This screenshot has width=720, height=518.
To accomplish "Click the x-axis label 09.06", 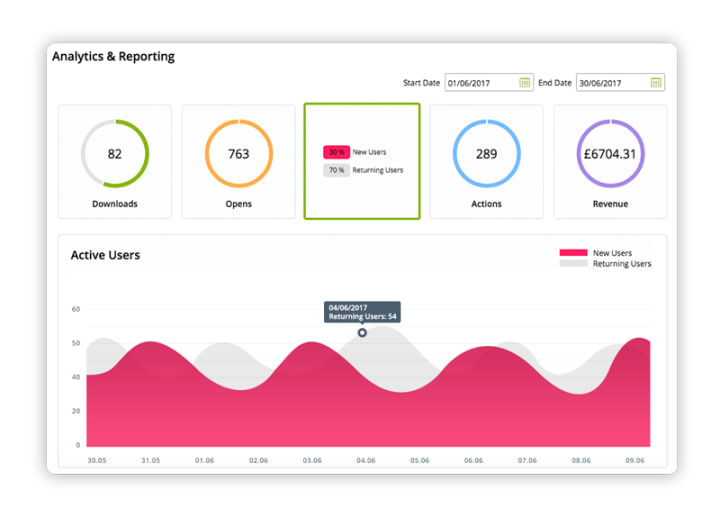I will coord(635,460).
